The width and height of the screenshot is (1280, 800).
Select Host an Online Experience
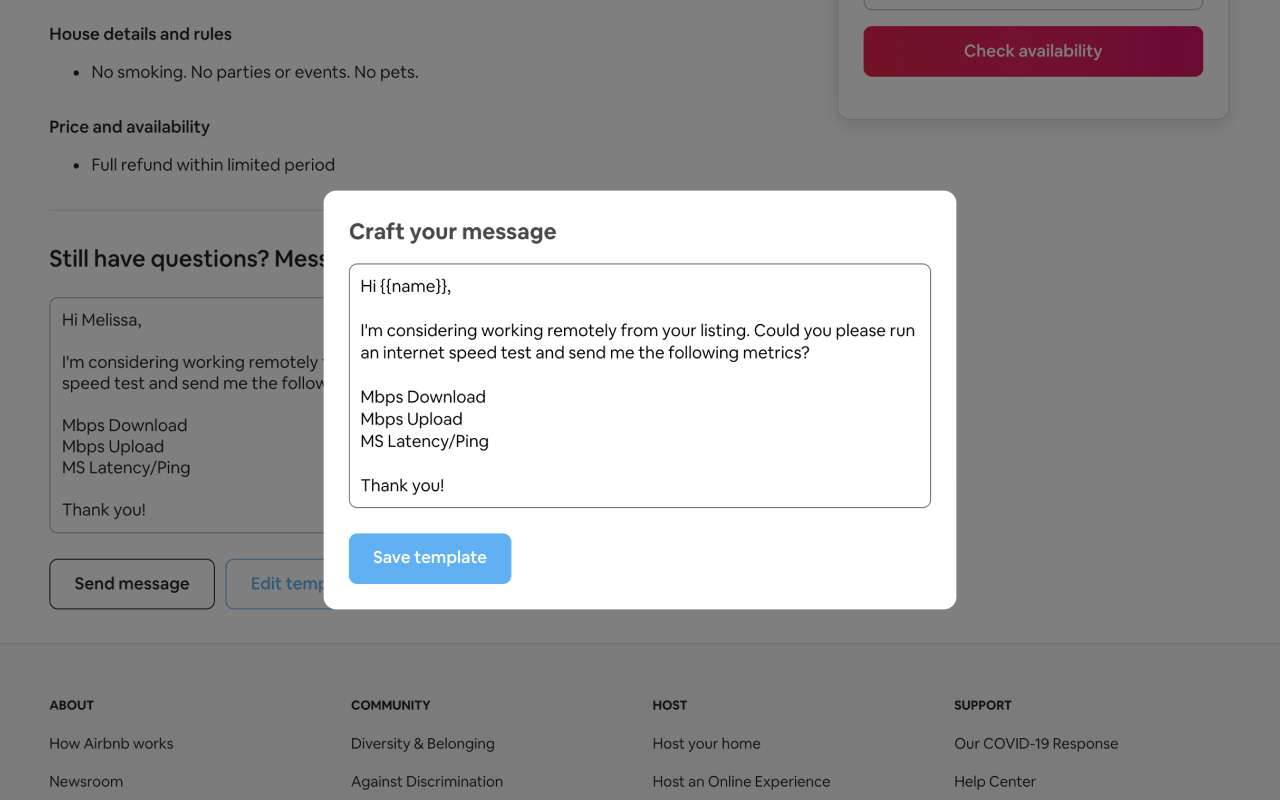[741, 781]
